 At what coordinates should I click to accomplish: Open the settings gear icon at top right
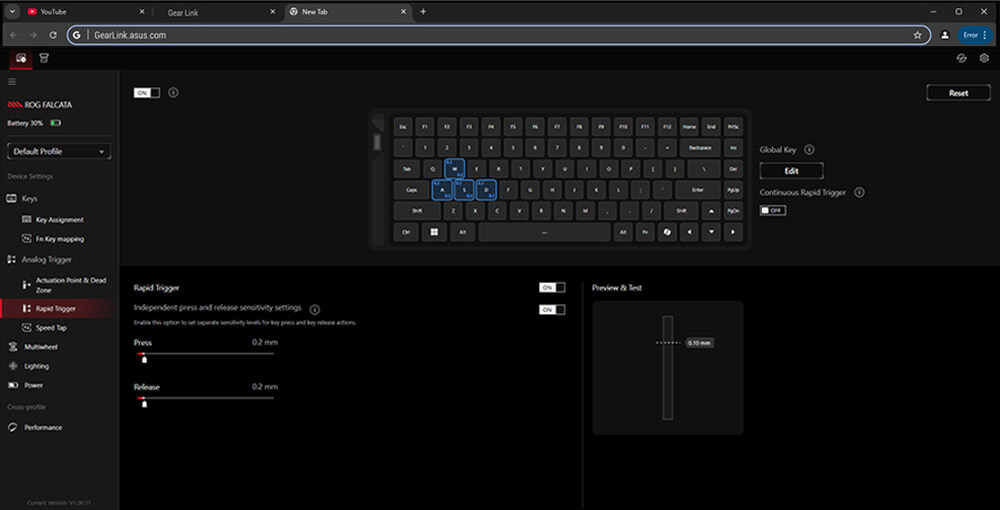coord(984,59)
